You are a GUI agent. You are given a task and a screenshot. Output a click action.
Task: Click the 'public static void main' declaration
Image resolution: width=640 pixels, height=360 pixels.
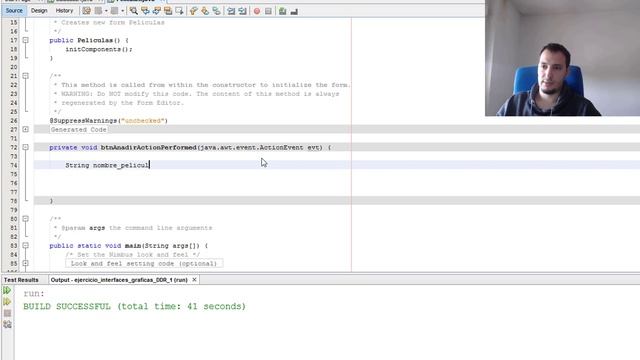(95, 246)
